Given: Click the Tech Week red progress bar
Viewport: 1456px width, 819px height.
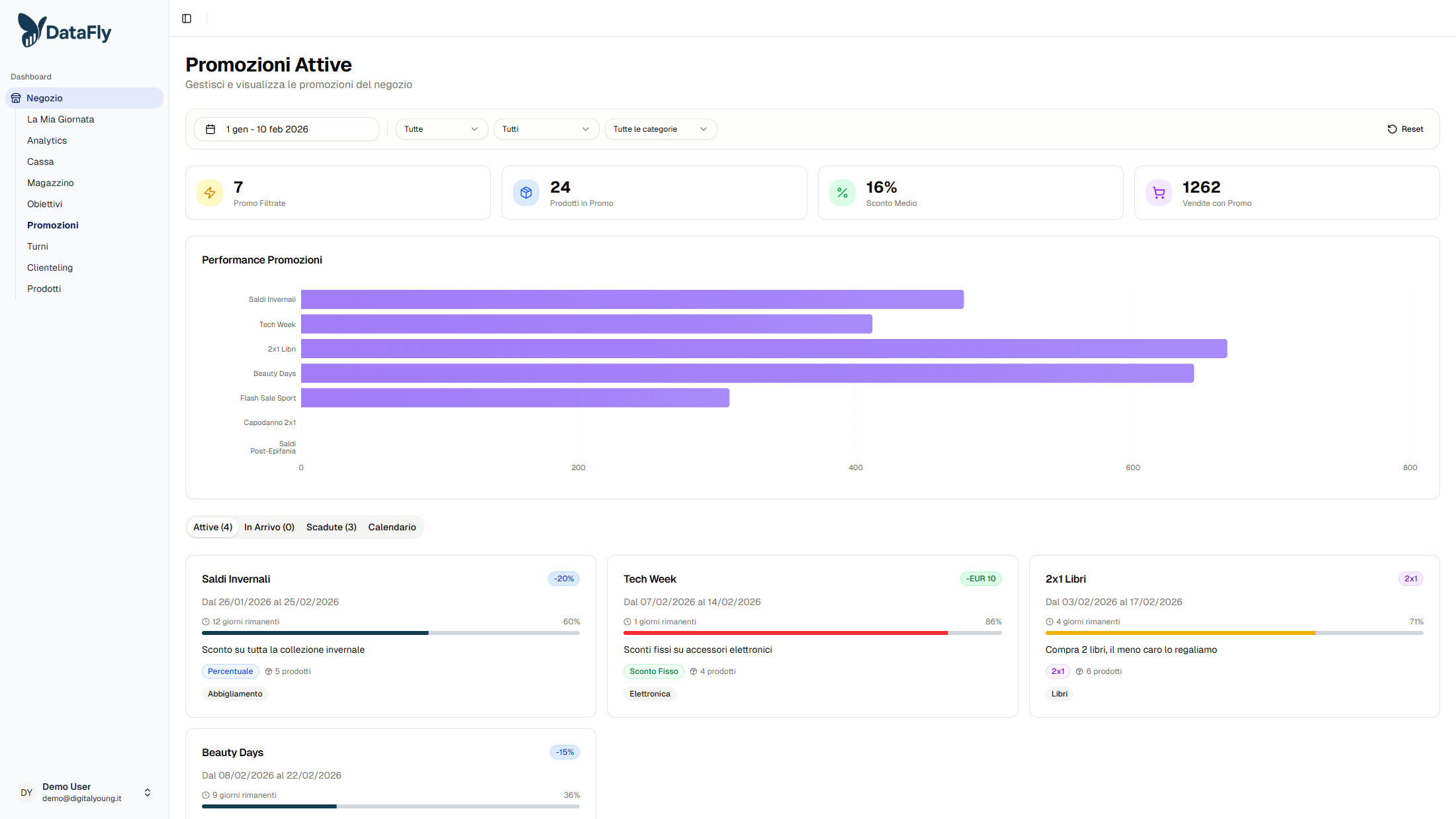Looking at the screenshot, I should pos(785,633).
